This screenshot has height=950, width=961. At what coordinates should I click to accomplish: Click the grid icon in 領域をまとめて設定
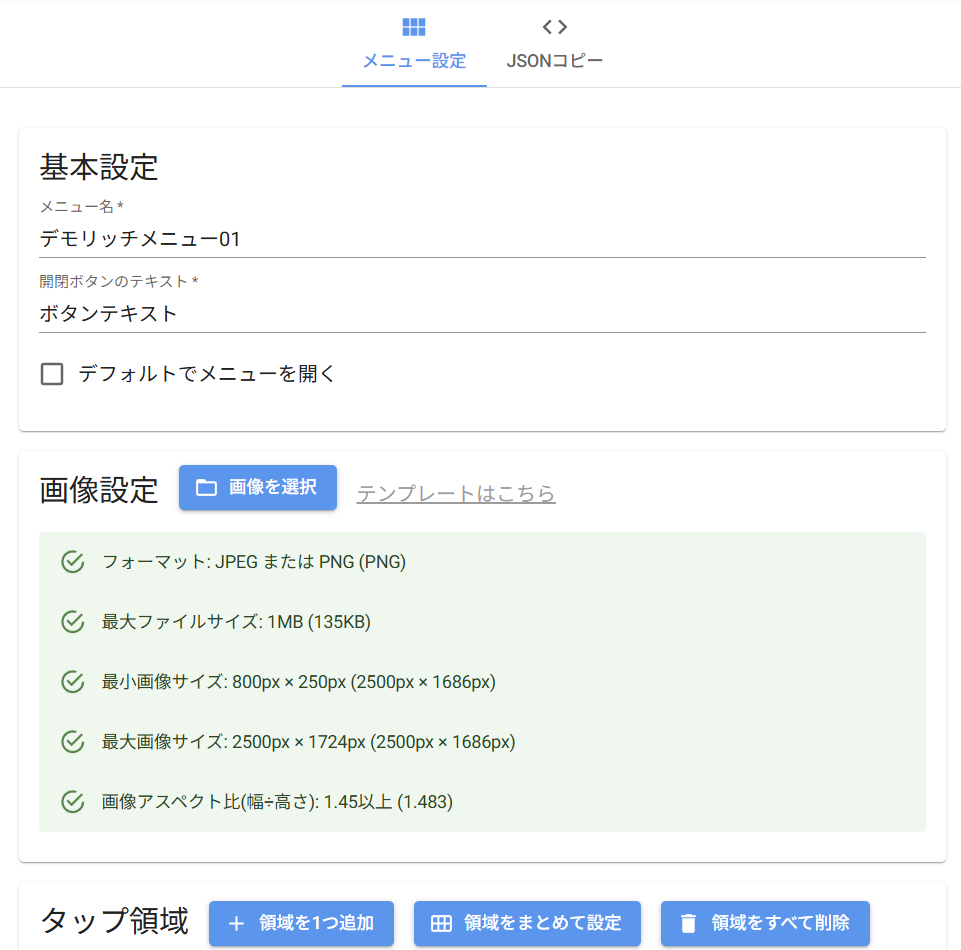(441, 924)
